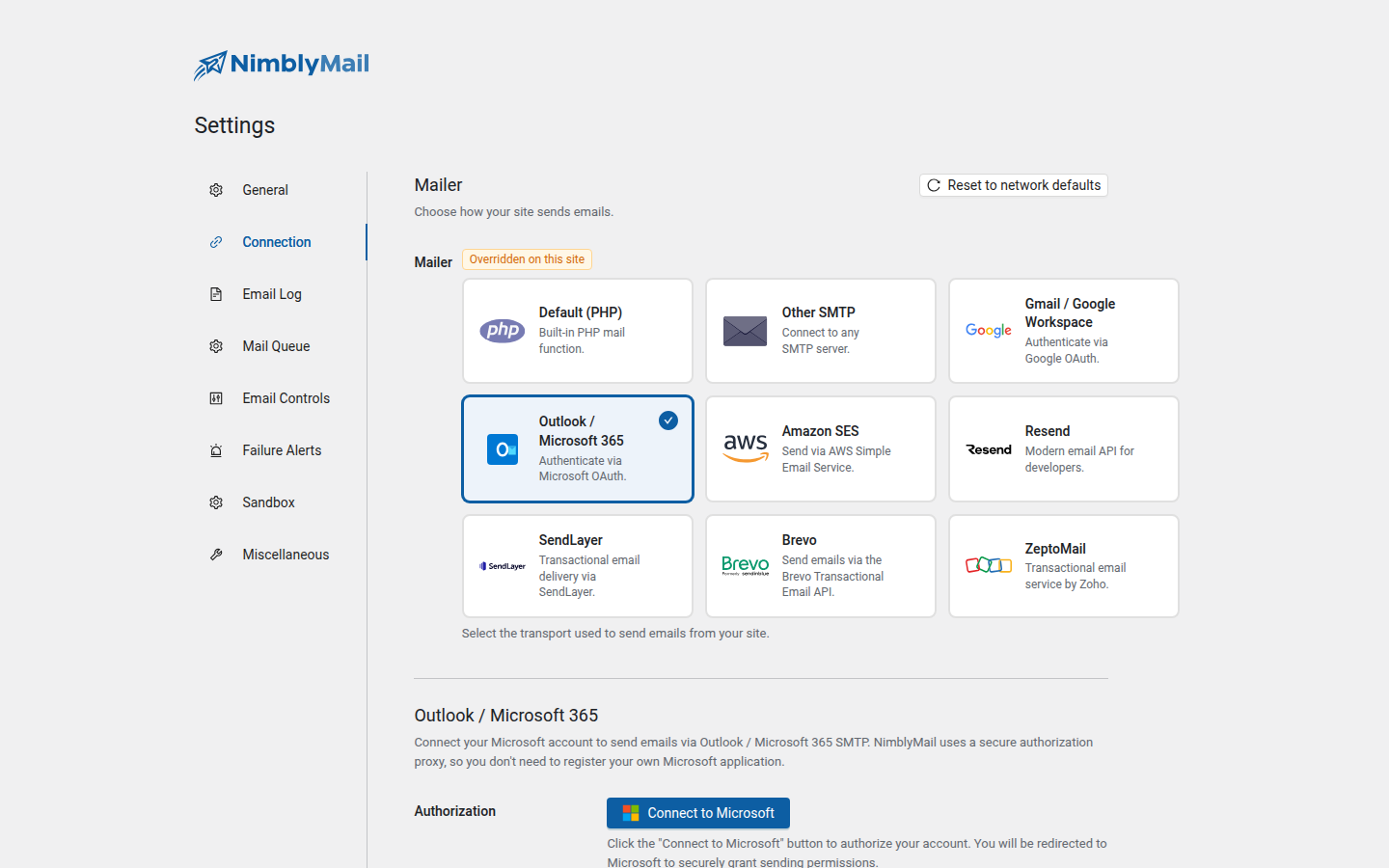
Task: Select the ZeptoMail mailer title
Action: point(1055,549)
